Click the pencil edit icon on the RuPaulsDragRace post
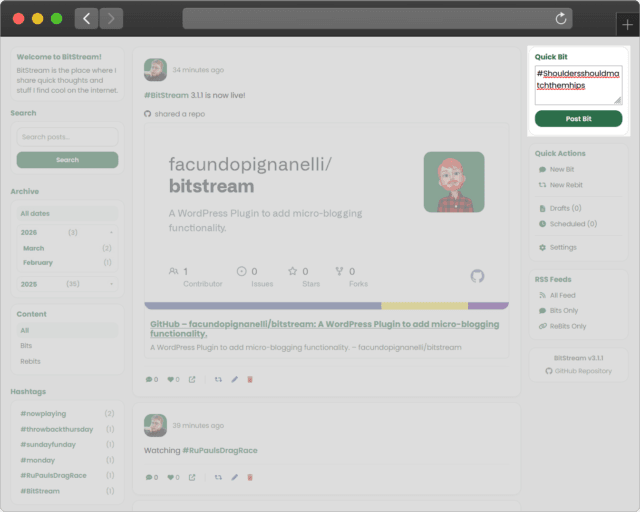The width and height of the screenshot is (640, 512). pyautogui.click(x=235, y=477)
